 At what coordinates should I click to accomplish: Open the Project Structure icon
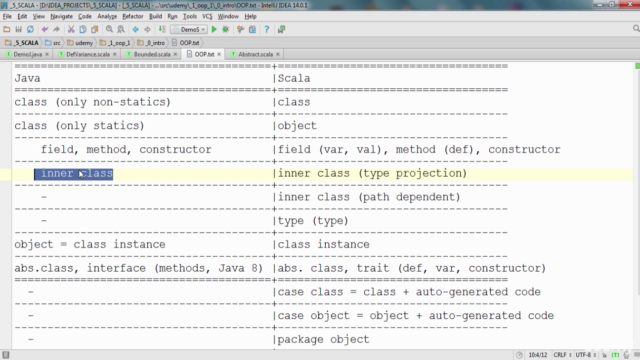click(x=252, y=29)
